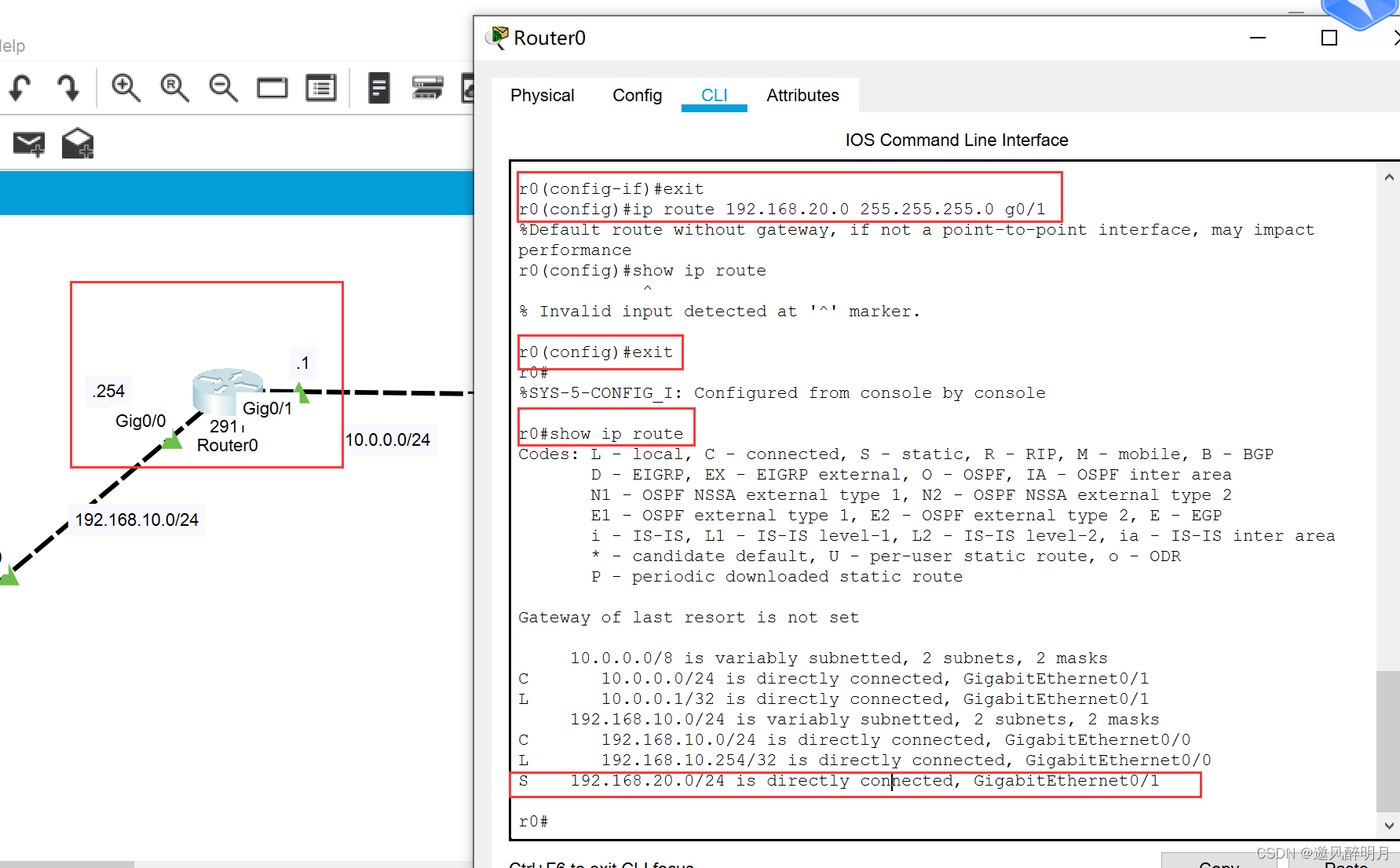Click the '%SYS-5-CONFIG_I' console message
The height and width of the screenshot is (868, 1400).
782,392
